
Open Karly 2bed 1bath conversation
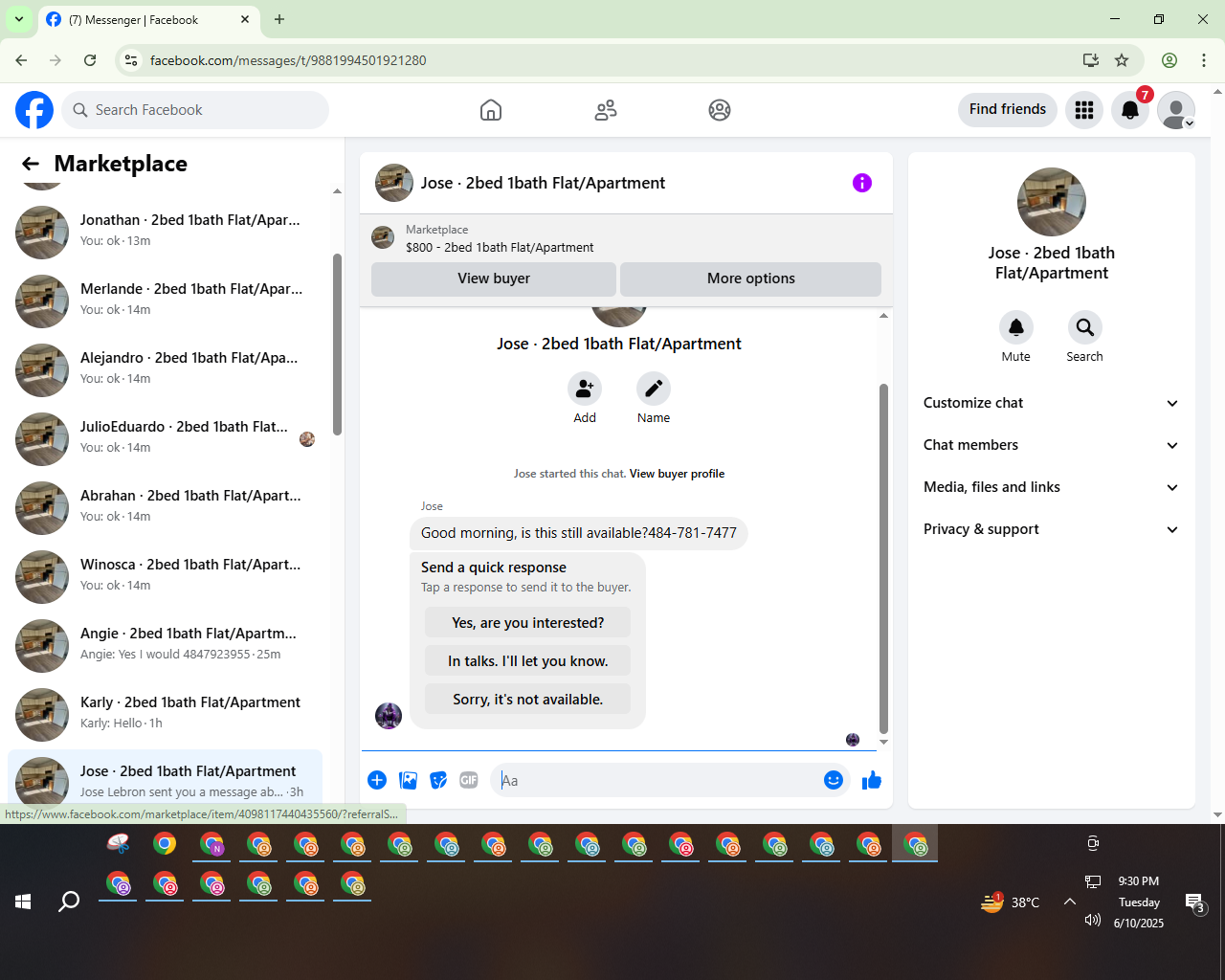pyautogui.click(x=165, y=715)
